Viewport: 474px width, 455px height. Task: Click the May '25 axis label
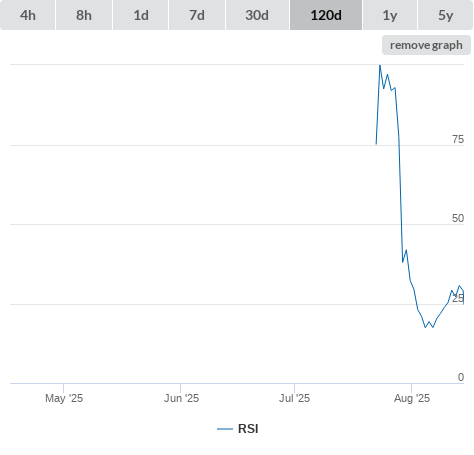tap(64, 398)
